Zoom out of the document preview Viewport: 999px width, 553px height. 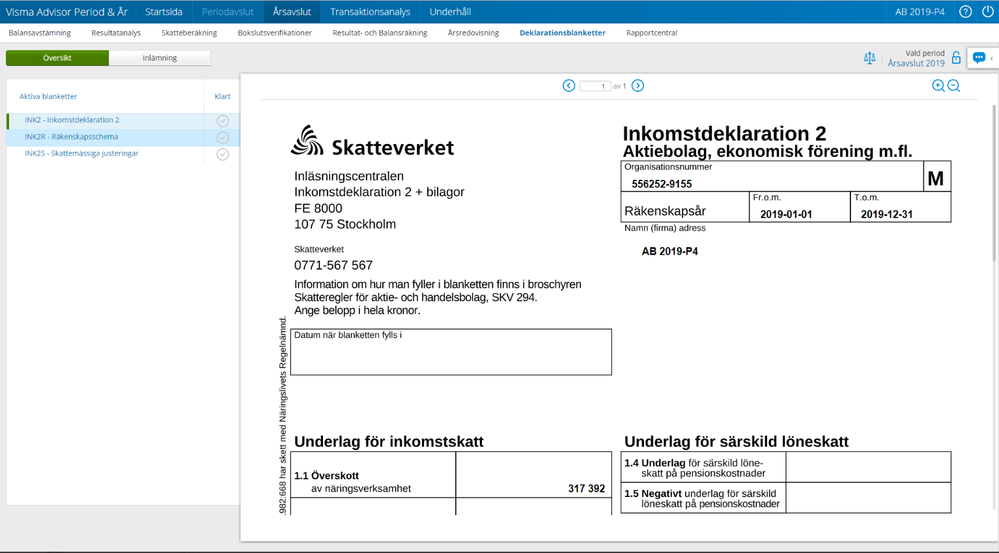click(954, 86)
